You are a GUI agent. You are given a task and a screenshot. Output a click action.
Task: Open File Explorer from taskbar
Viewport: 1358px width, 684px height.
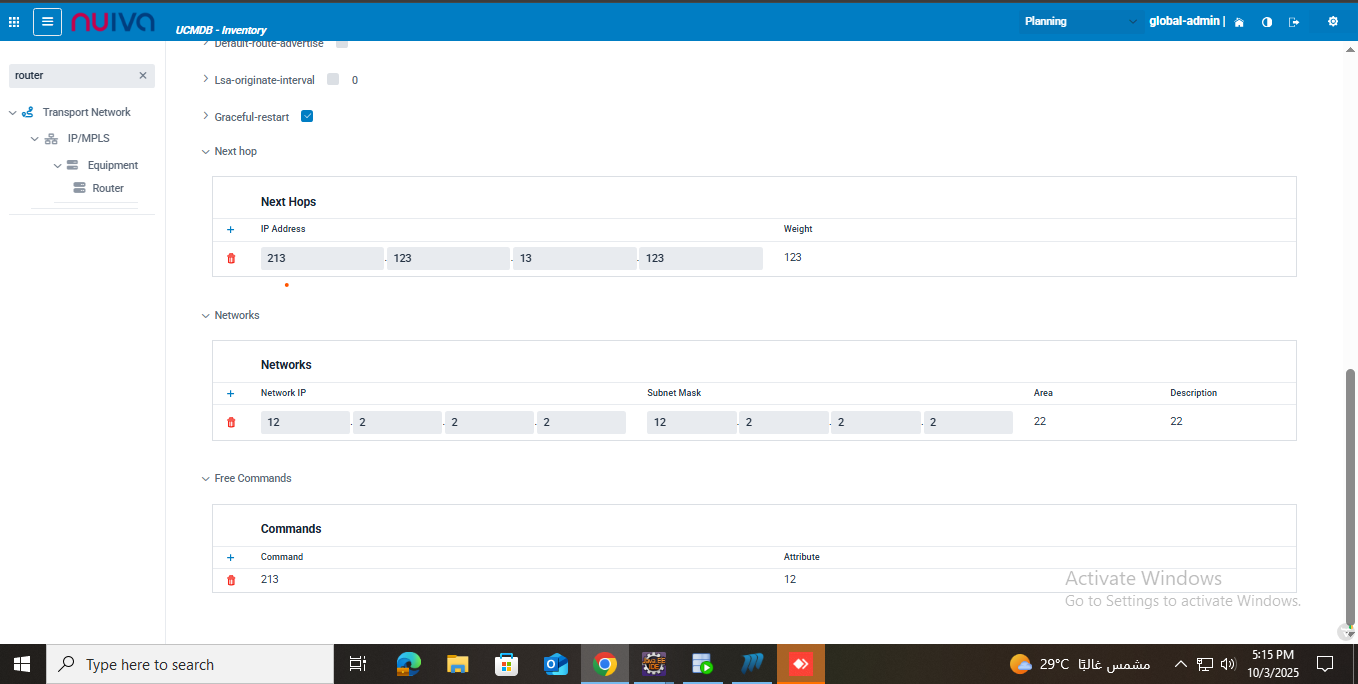(x=457, y=664)
